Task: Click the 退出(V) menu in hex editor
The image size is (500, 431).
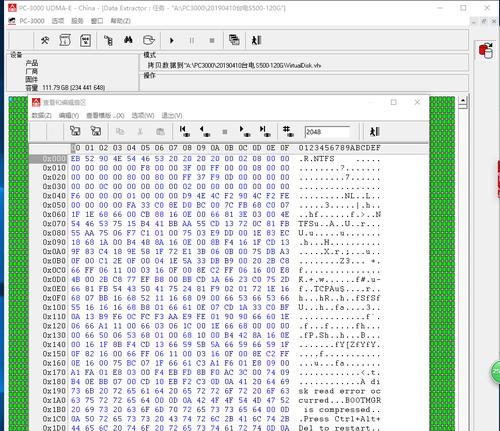Action: [x=172, y=115]
